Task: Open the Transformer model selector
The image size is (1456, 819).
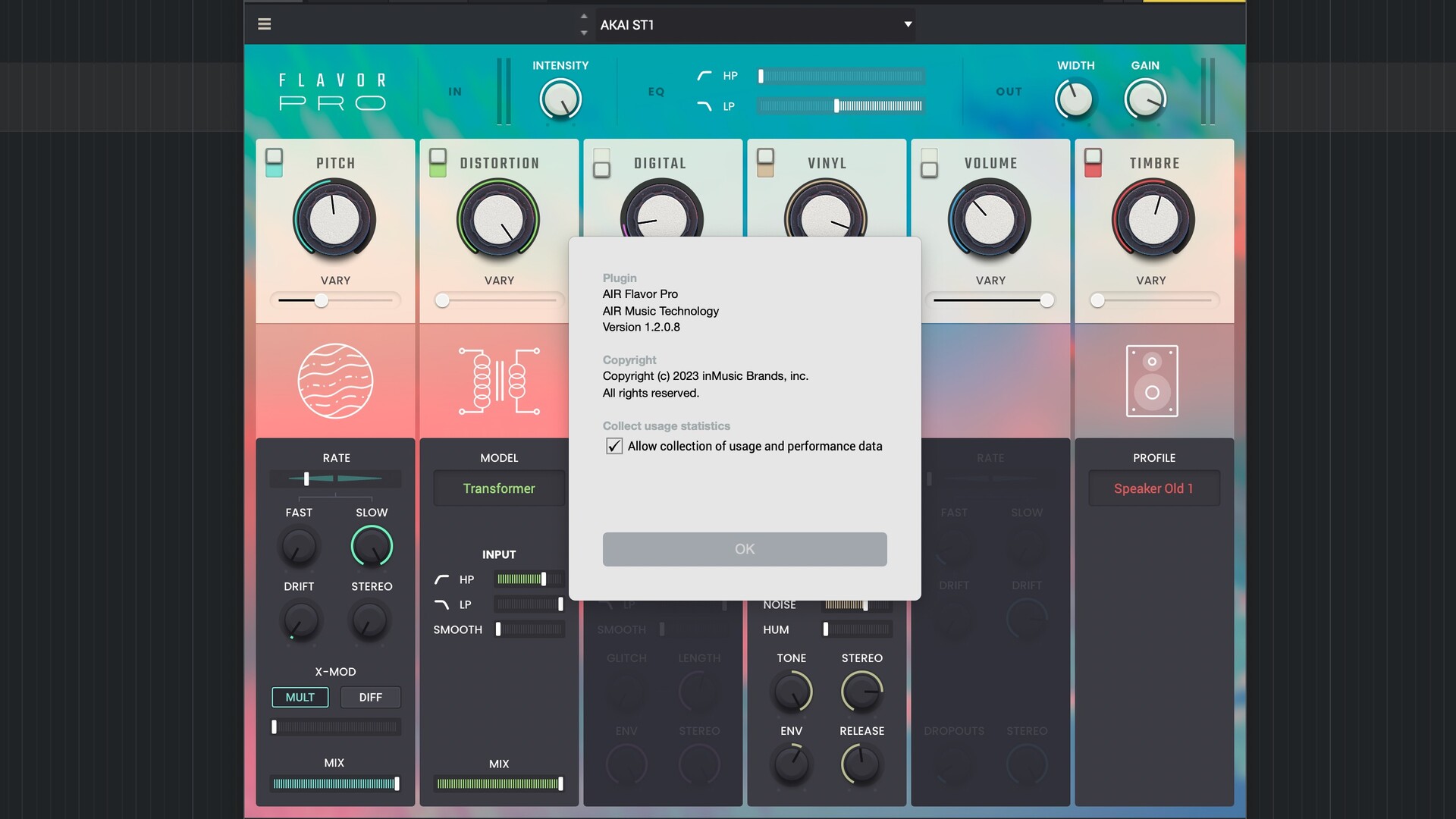Action: point(499,488)
